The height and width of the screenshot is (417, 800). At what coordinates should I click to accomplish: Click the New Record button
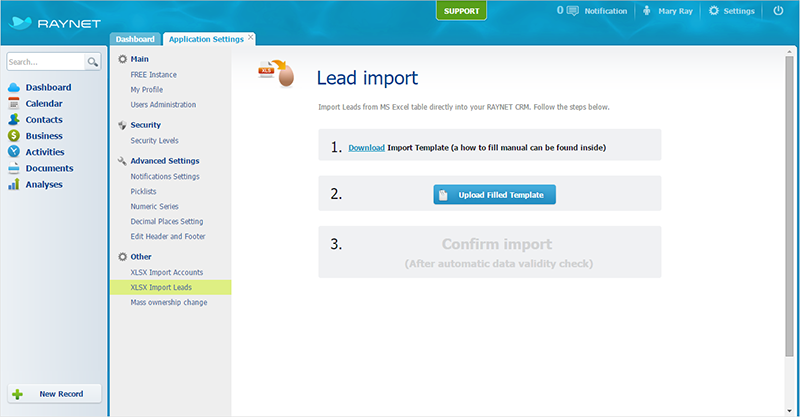[54, 394]
